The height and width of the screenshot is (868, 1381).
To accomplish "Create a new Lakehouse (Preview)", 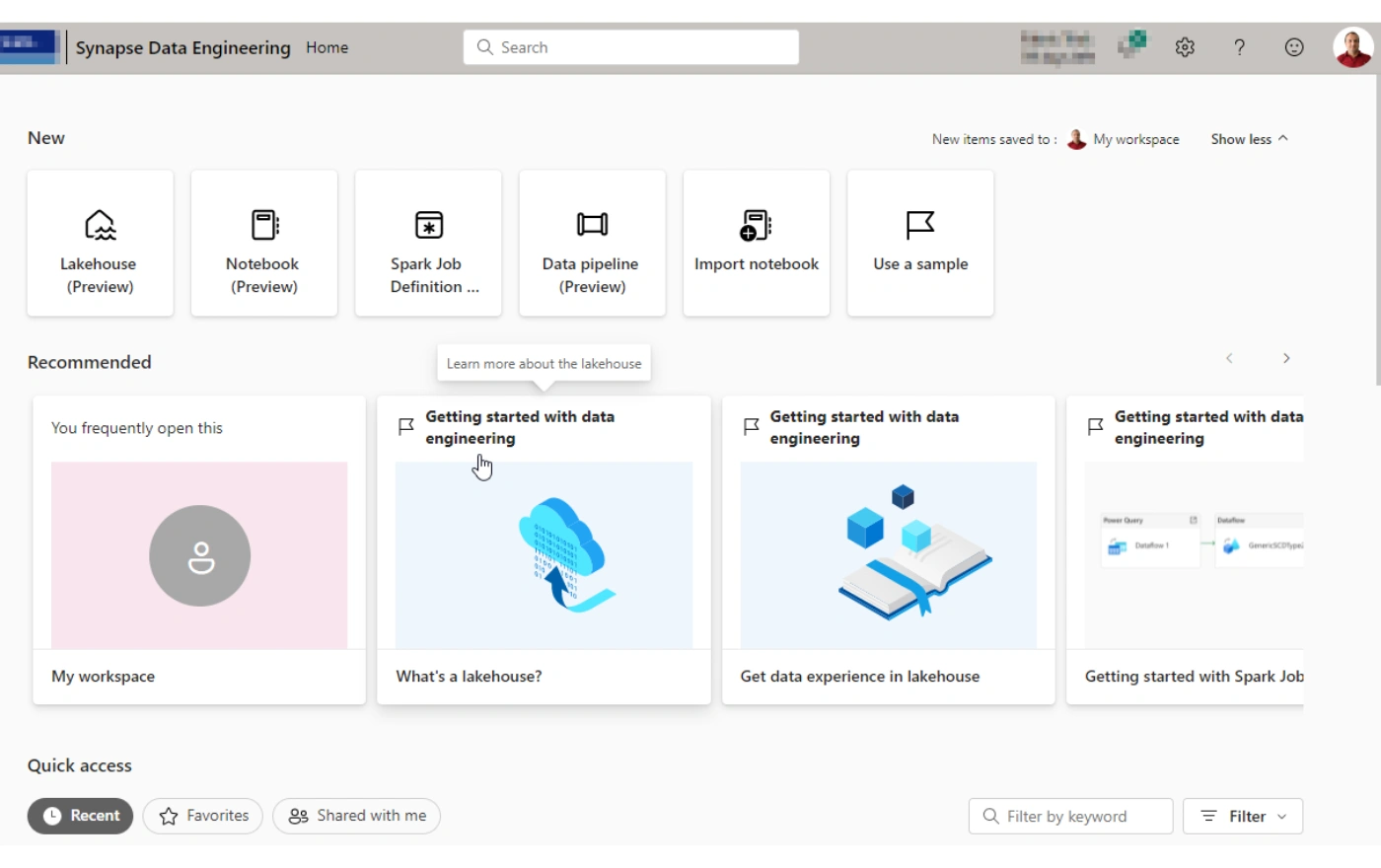I will coord(100,243).
